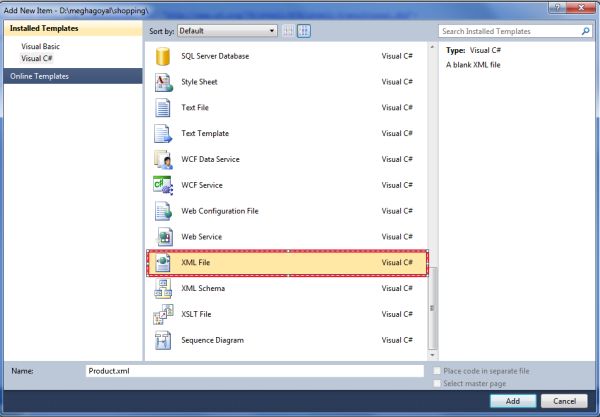600x417 pixels.
Task: Close the Add New Item dialog
Action: (x=581, y=7)
